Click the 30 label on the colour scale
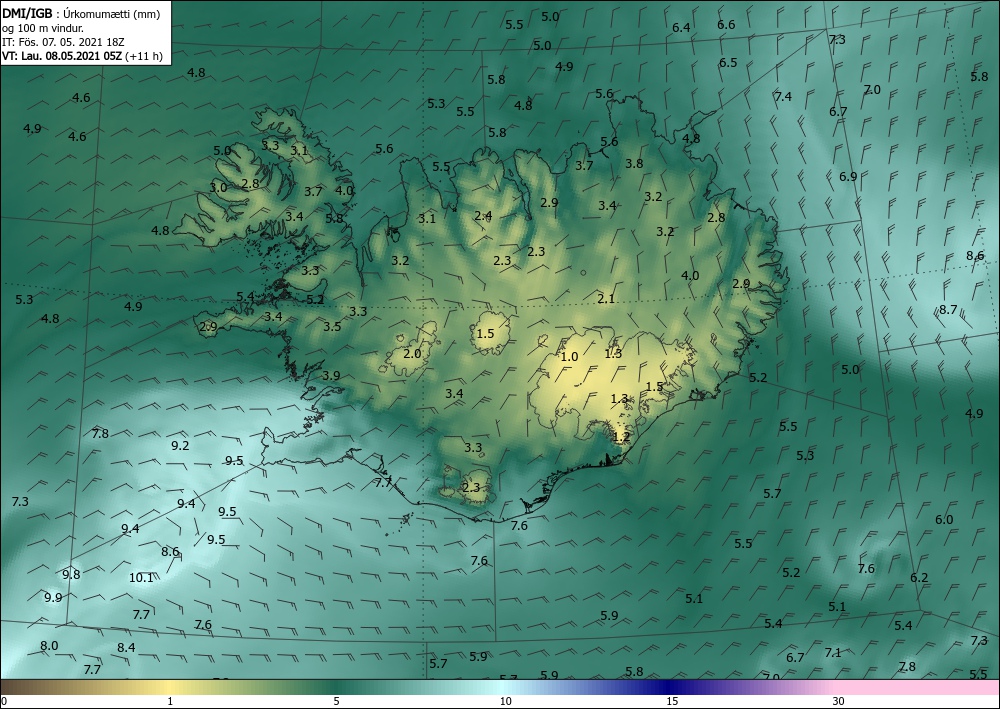1000x709 pixels. (x=839, y=701)
